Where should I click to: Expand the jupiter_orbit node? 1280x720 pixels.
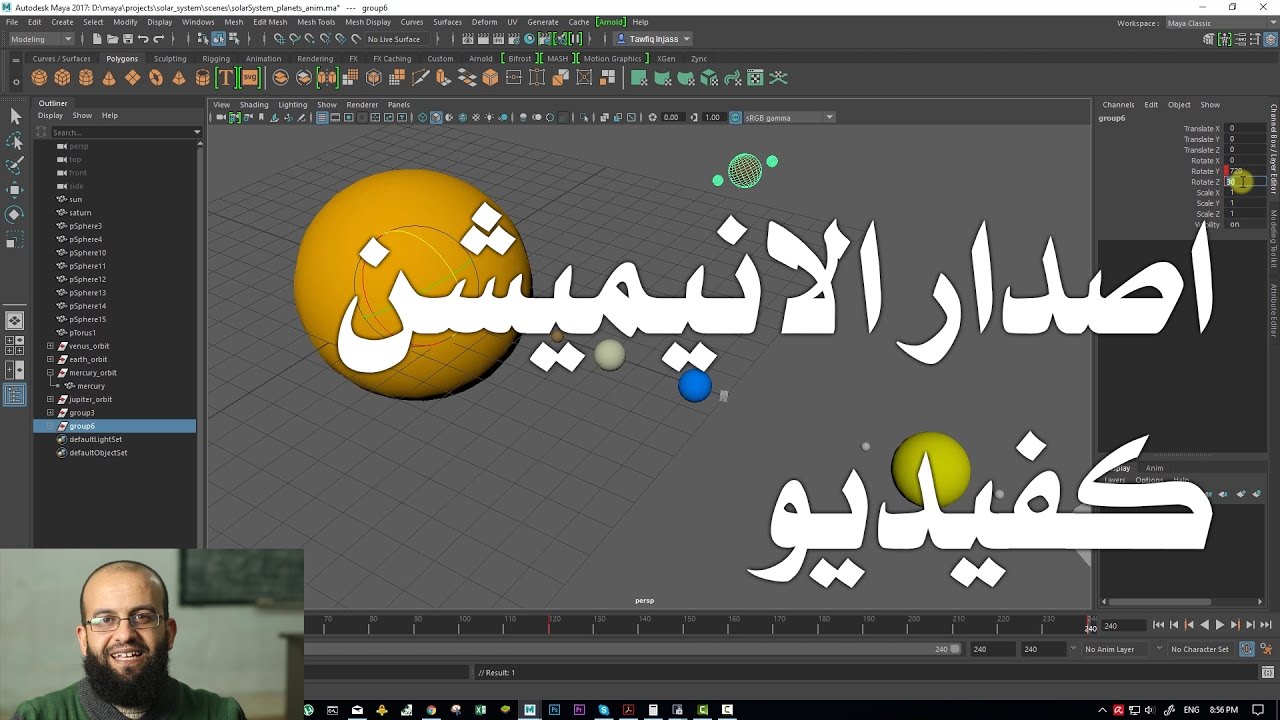pyautogui.click(x=50, y=399)
